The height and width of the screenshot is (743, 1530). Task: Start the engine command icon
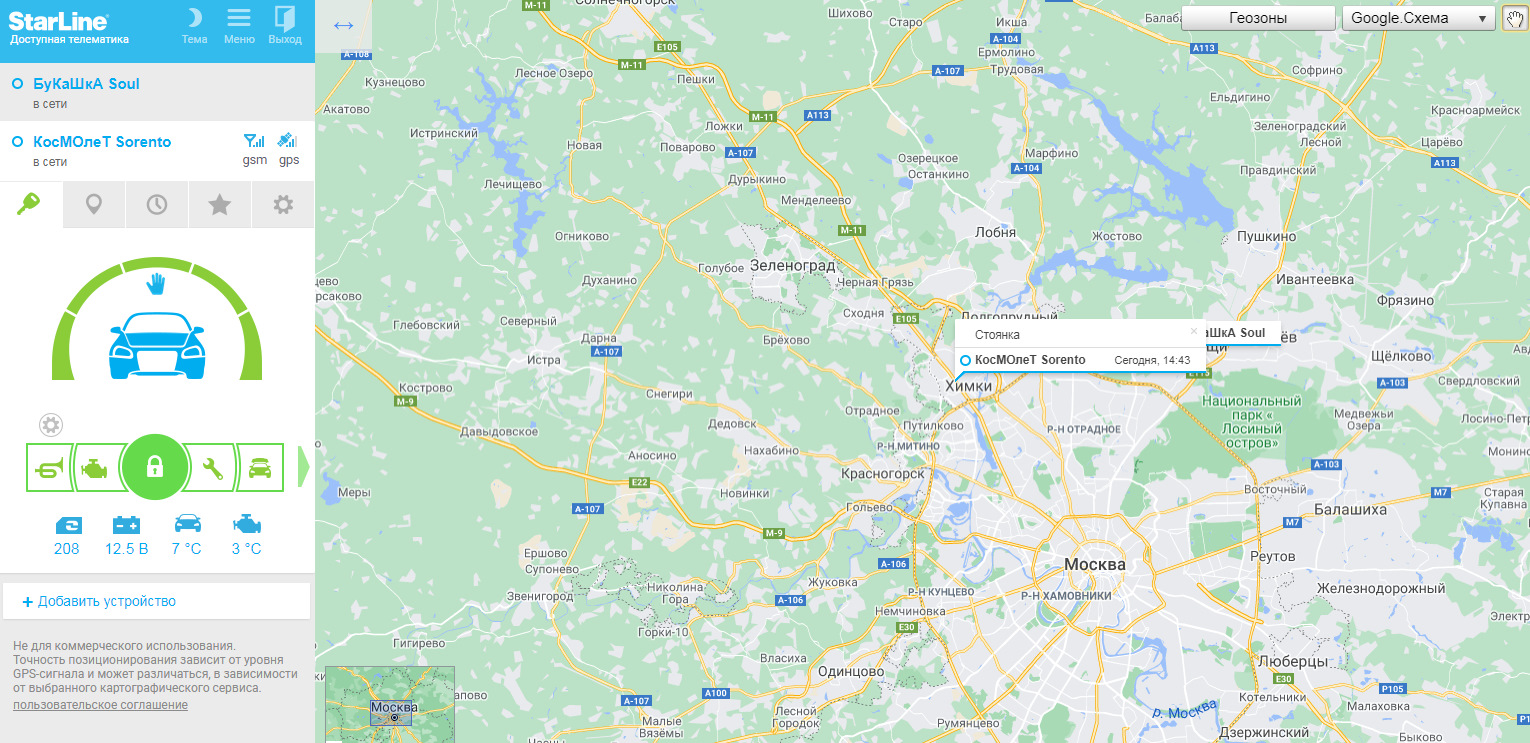coord(96,468)
